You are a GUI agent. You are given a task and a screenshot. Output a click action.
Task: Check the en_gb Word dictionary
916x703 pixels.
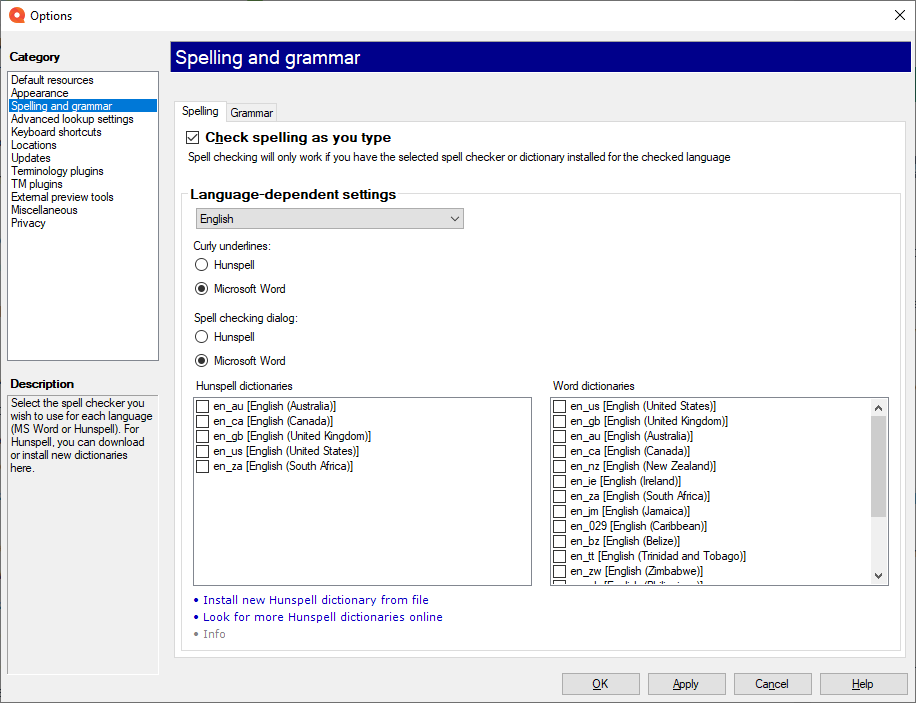click(560, 420)
